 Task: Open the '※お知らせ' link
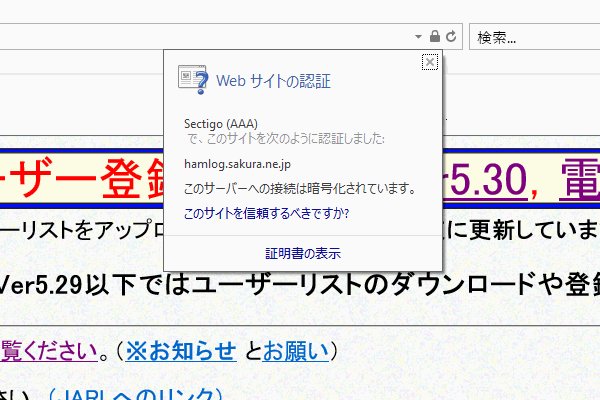[x=181, y=351]
